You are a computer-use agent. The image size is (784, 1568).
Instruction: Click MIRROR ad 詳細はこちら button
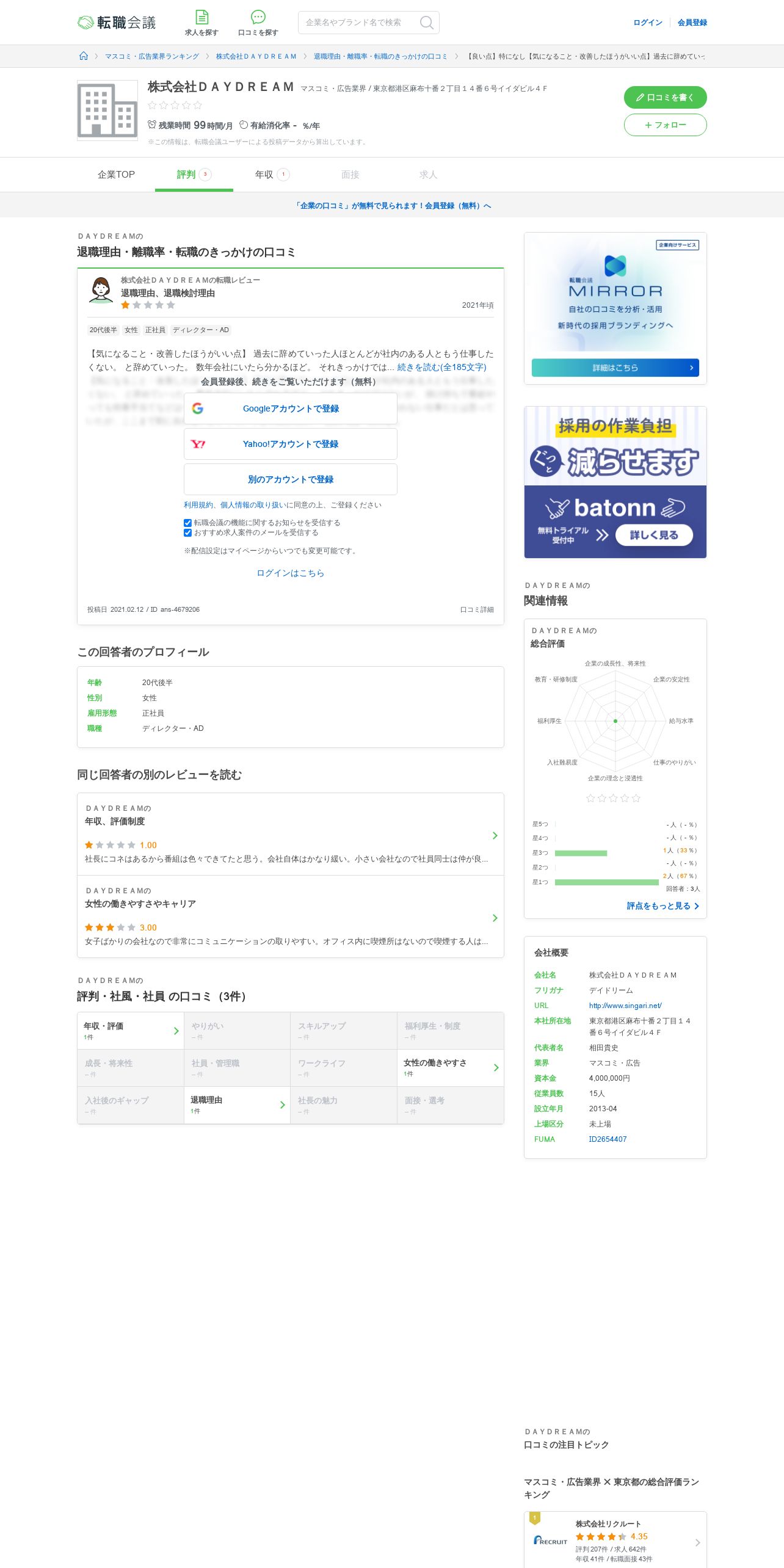[615, 368]
